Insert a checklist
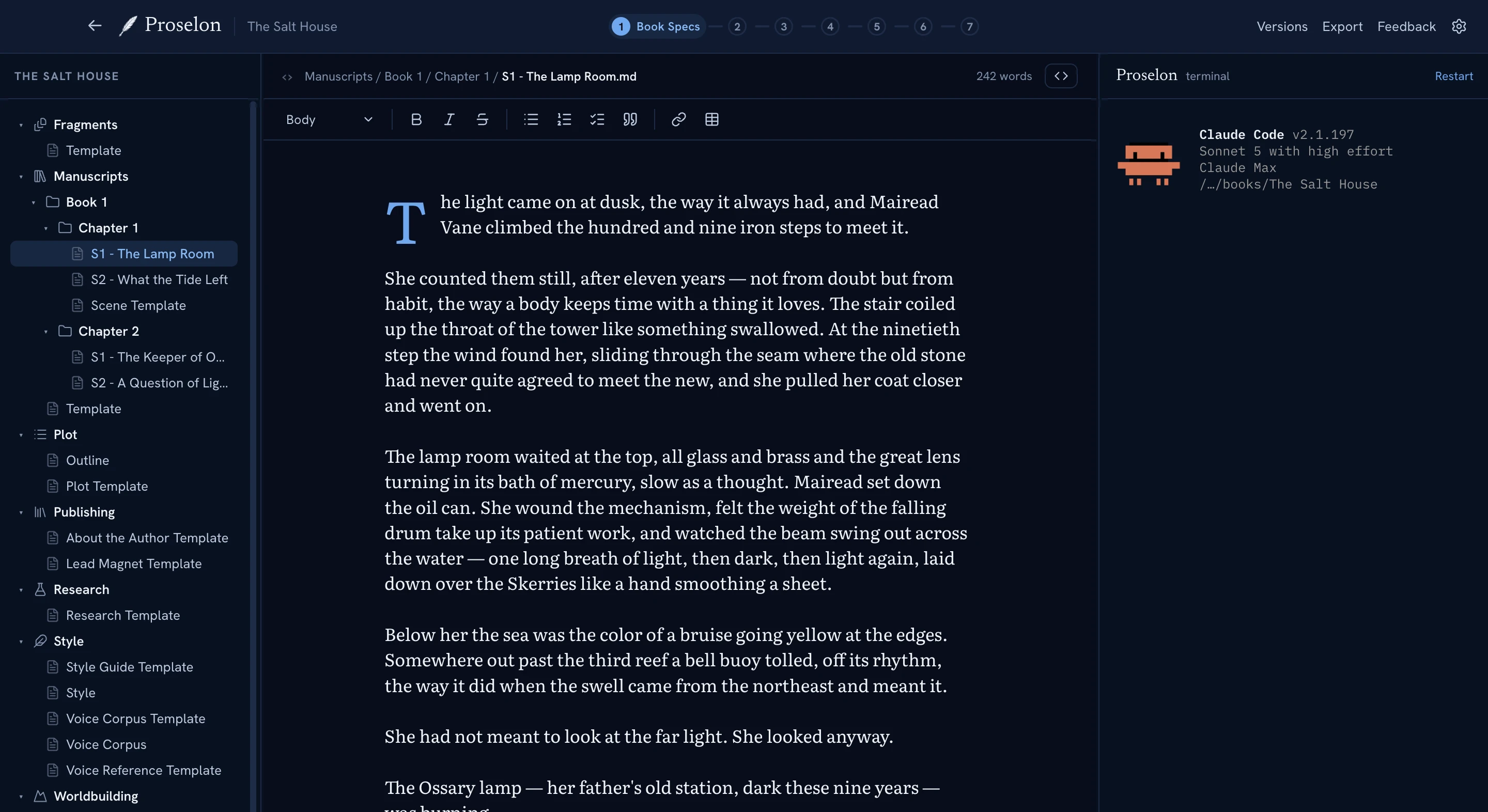 pyautogui.click(x=597, y=119)
